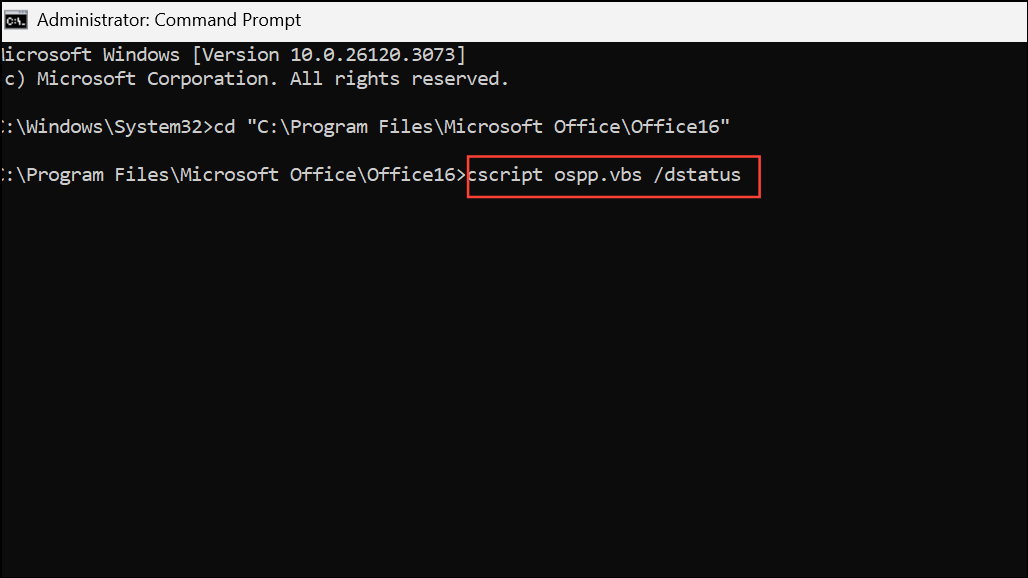Image resolution: width=1028 pixels, height=578 pixels.
Task: Click the "Microsoft Windows" text on first line
Action: coord(90,54)
